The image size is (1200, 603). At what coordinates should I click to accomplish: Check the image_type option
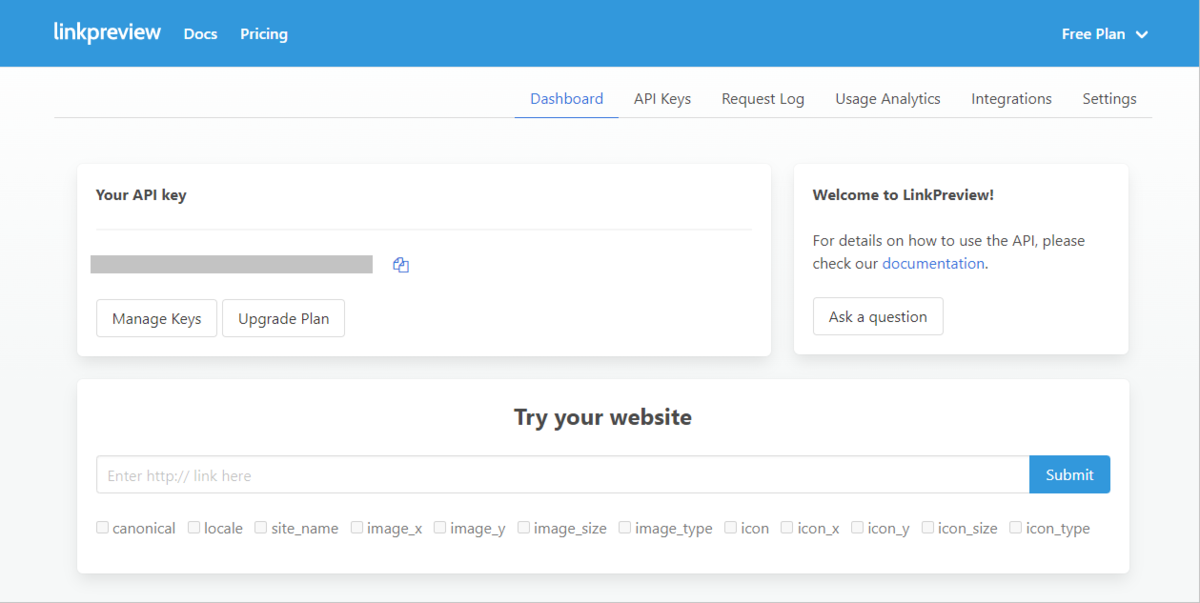625,527
